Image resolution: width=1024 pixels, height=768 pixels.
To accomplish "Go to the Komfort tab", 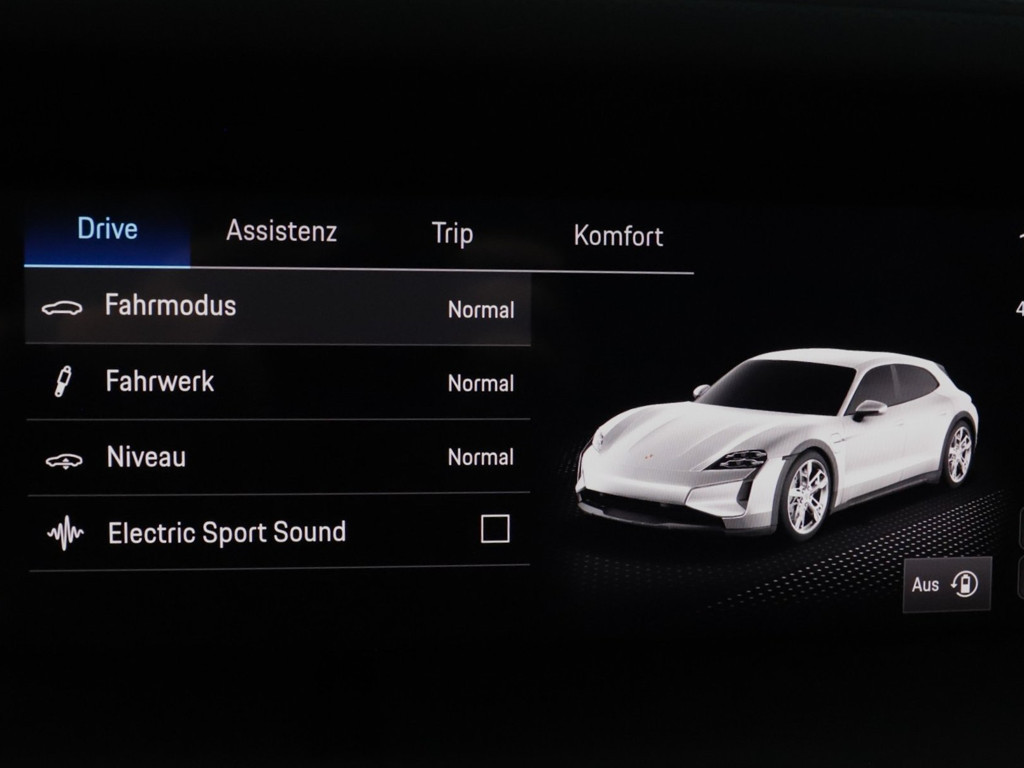I will point(618,236).
